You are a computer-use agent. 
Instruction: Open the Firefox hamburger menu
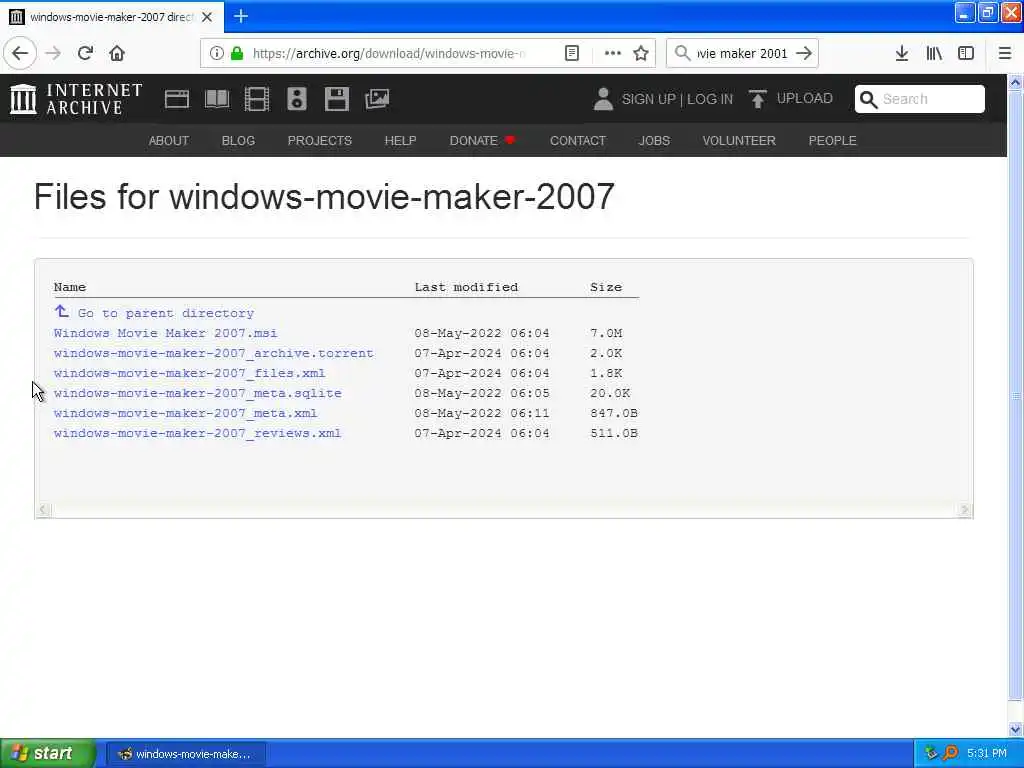[1005, 53]
